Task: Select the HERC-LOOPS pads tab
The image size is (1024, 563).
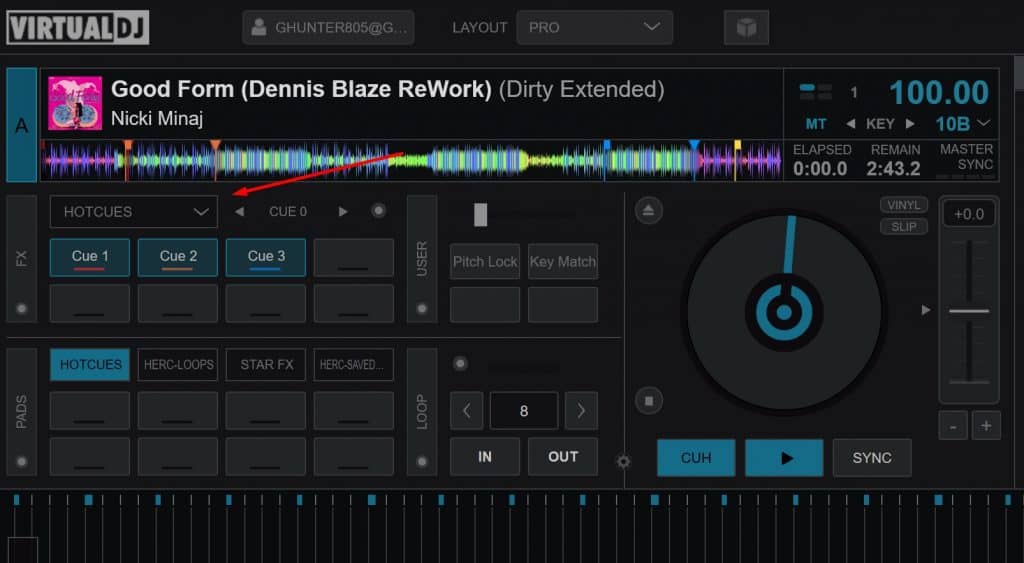Action: [178, 364]
